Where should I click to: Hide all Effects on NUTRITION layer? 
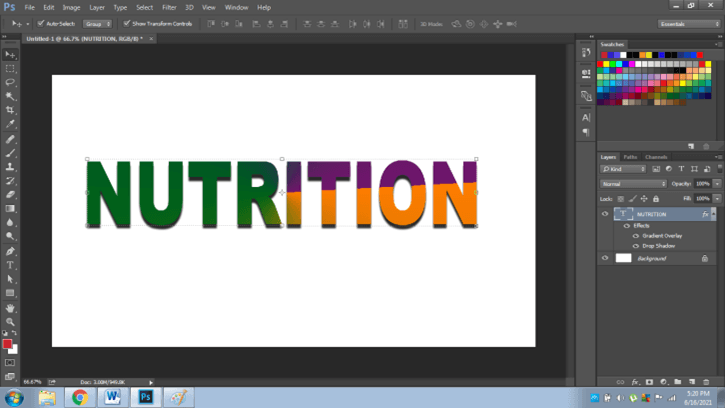click(x=627, y=226)
